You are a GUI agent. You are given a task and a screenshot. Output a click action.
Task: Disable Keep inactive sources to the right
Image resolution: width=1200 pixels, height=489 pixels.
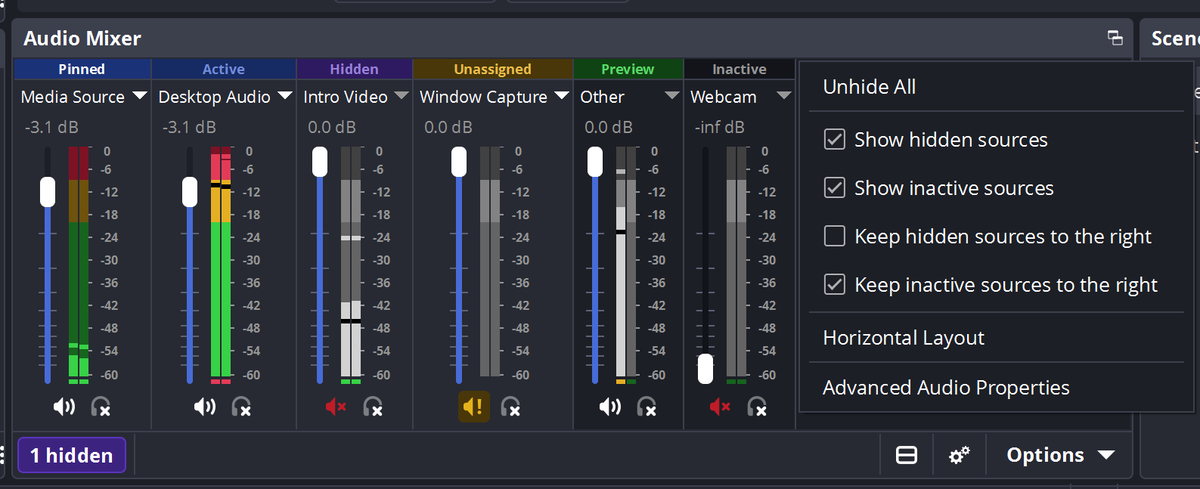point(834,285)
